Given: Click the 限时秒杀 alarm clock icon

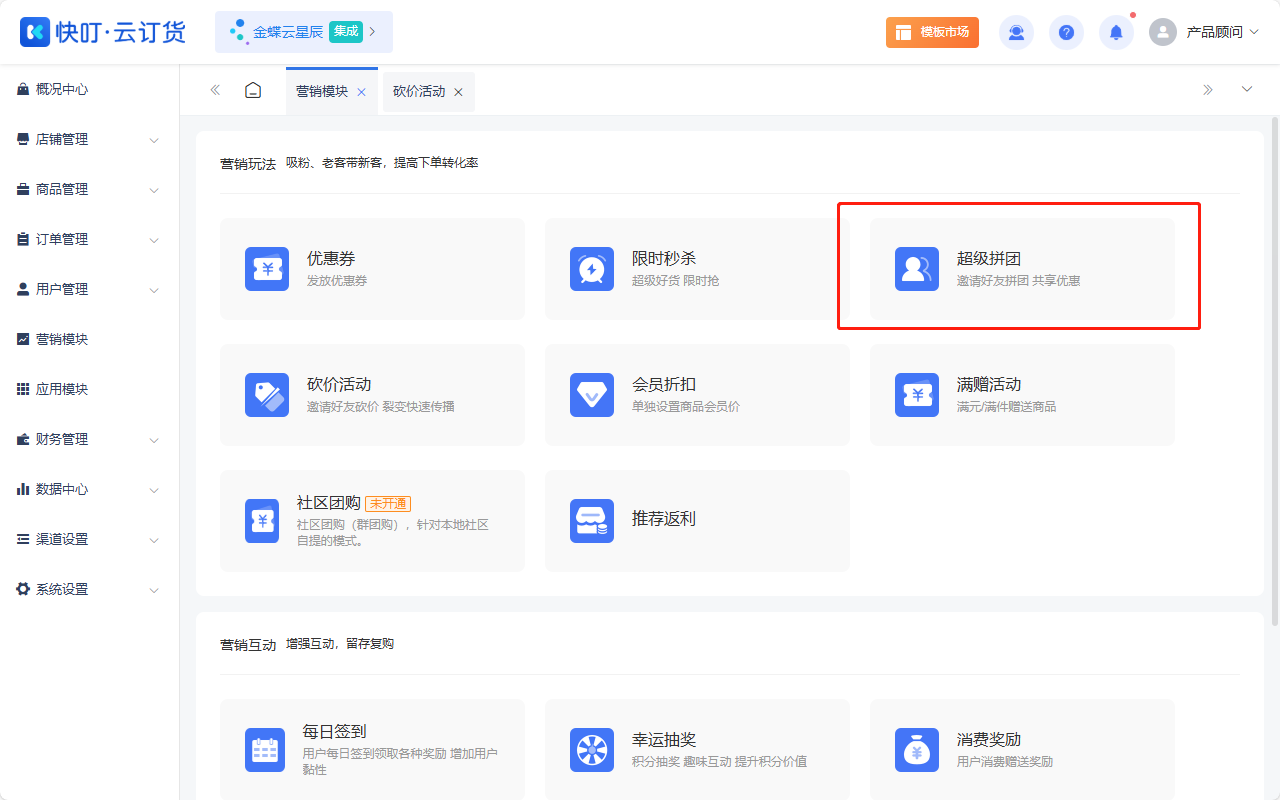Looking at the screenshot, I should tap(592, 269).
